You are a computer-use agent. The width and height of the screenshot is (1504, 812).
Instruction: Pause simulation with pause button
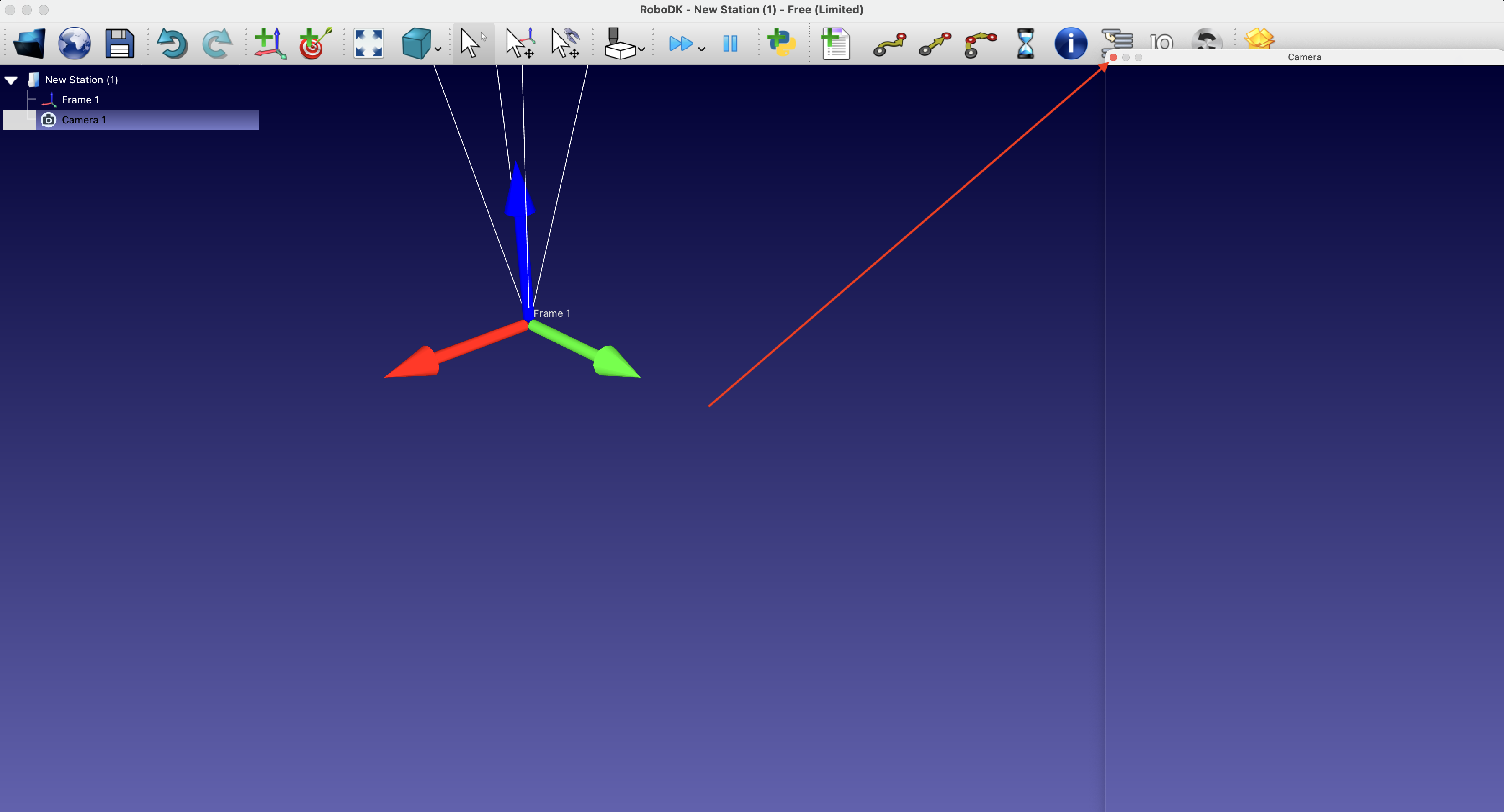click(730, 43)
